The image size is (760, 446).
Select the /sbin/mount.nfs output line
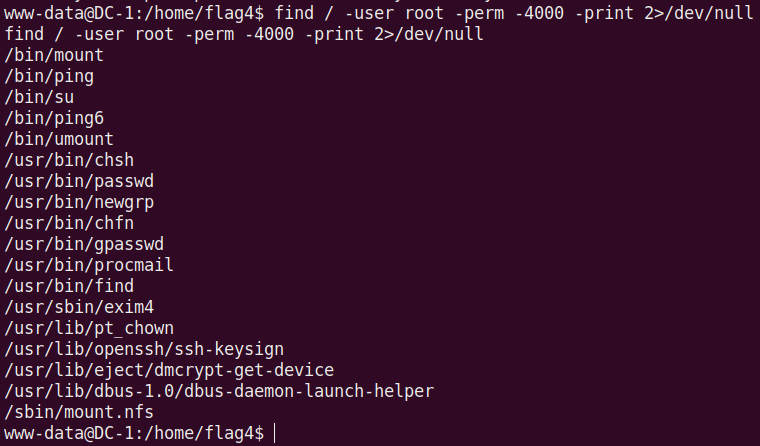(79, 412)
